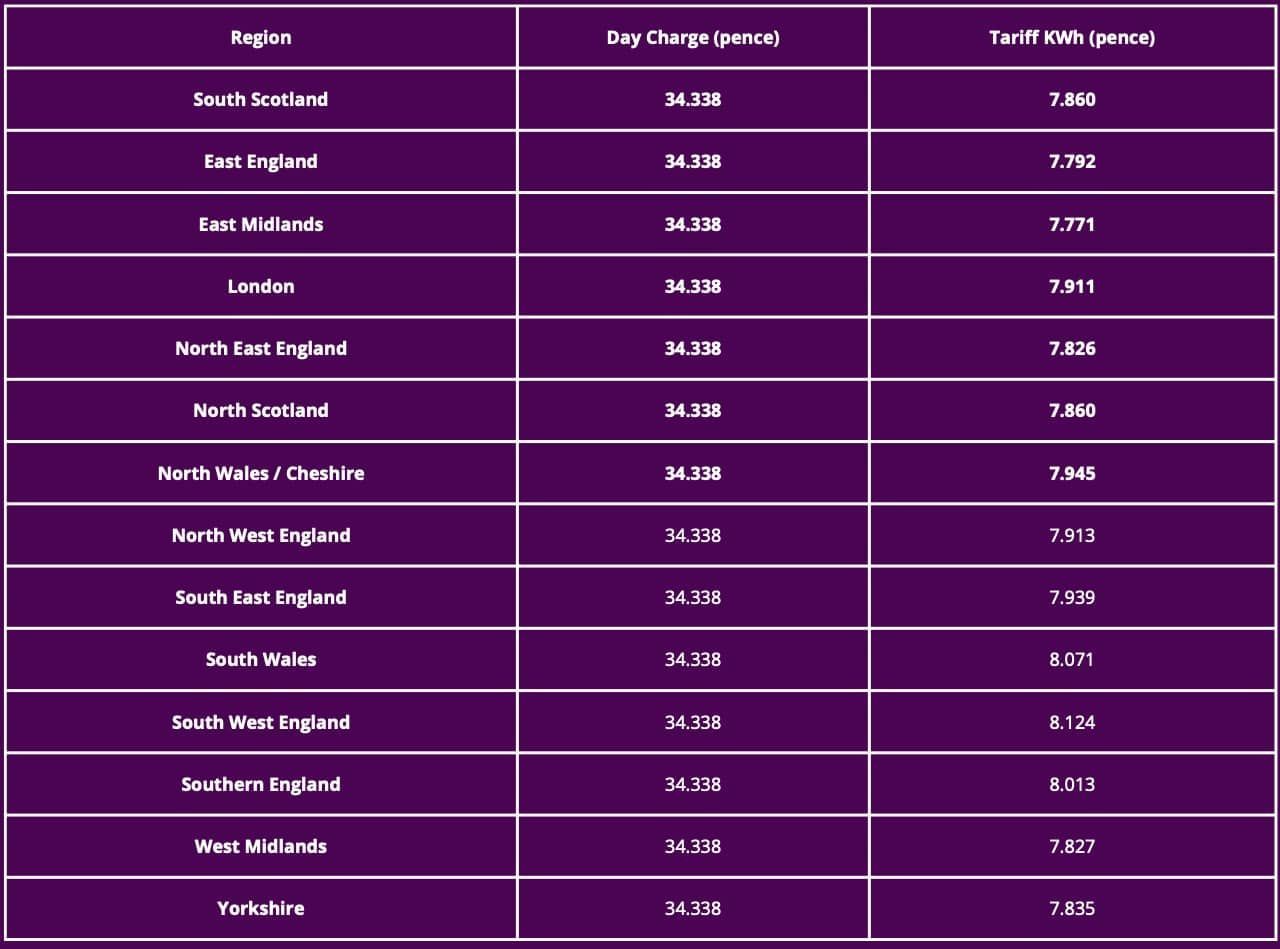
Task: Click the East Midlands tariff value 7.771
Action: pyautogui.click(x=1072, y=224)
